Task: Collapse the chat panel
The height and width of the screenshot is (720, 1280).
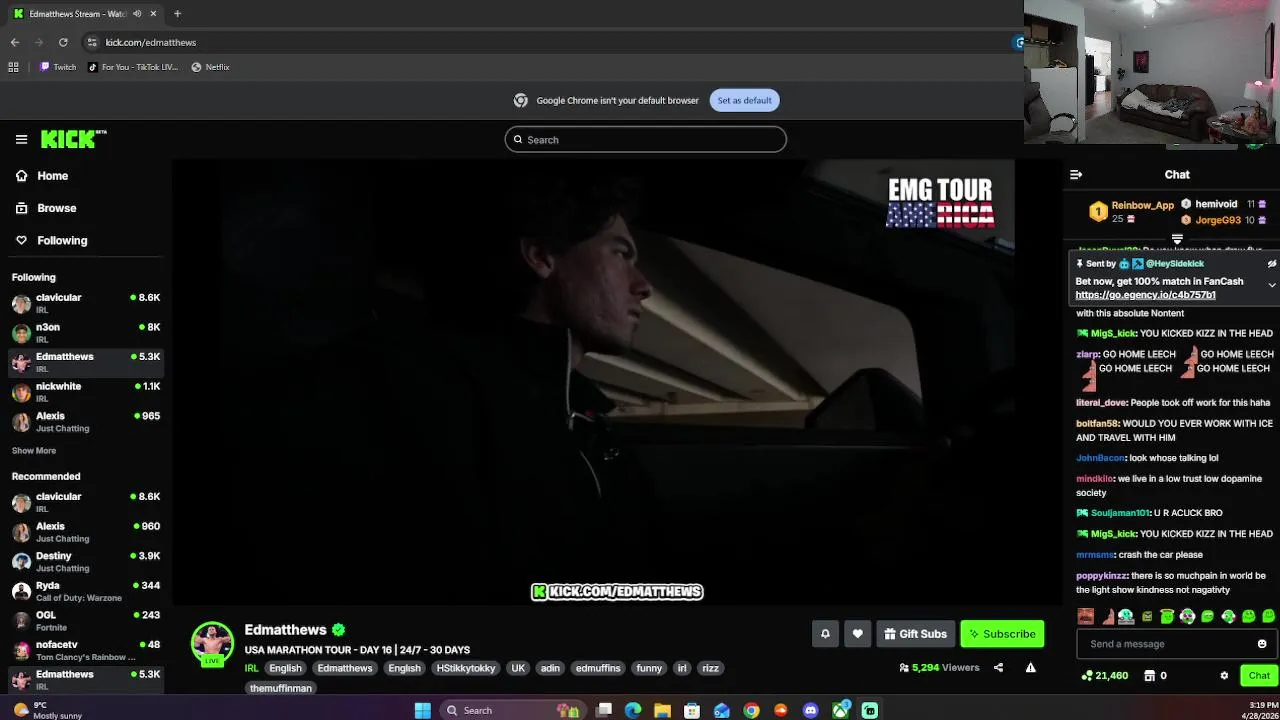Action: [x=1076, y=175]
